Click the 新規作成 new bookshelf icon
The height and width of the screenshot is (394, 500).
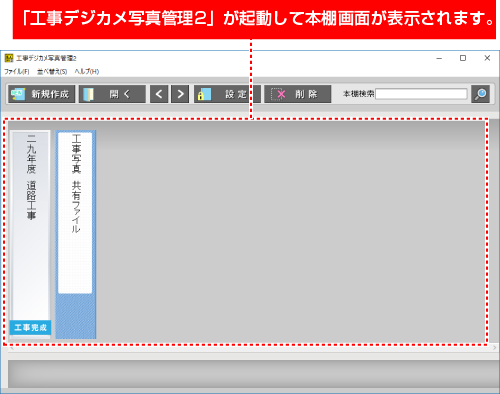tap(18, 94)
